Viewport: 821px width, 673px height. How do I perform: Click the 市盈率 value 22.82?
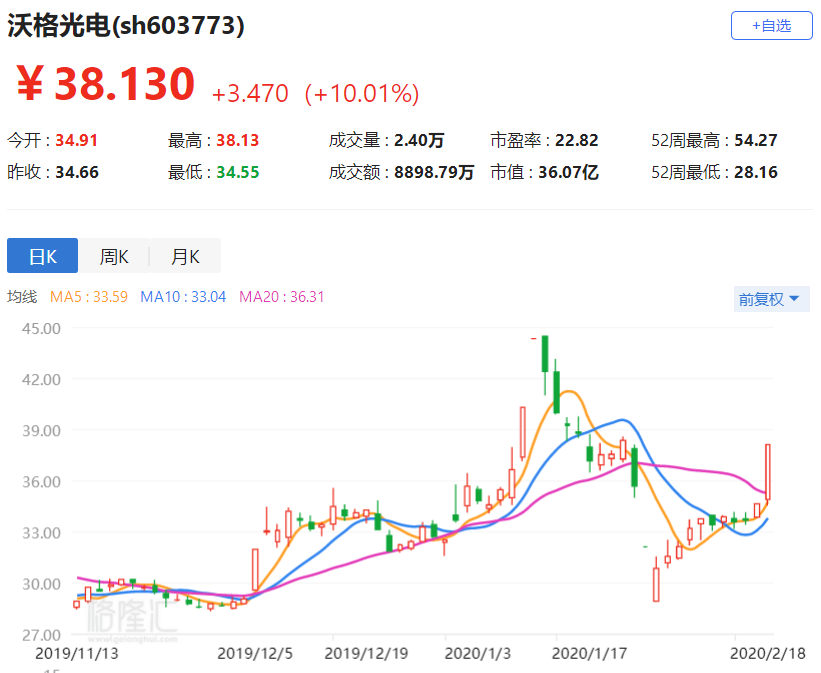click(576, 140)
